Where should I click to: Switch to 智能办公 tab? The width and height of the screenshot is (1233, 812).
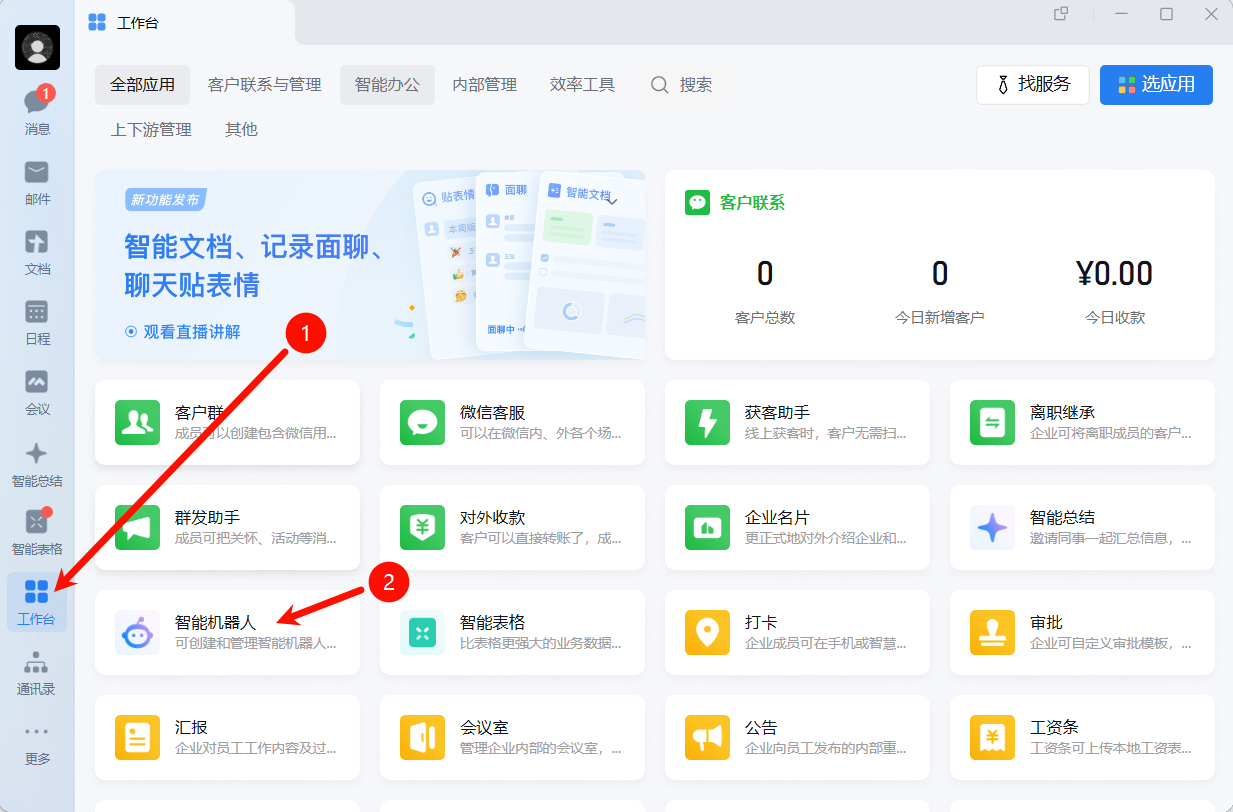pos(387,85)
